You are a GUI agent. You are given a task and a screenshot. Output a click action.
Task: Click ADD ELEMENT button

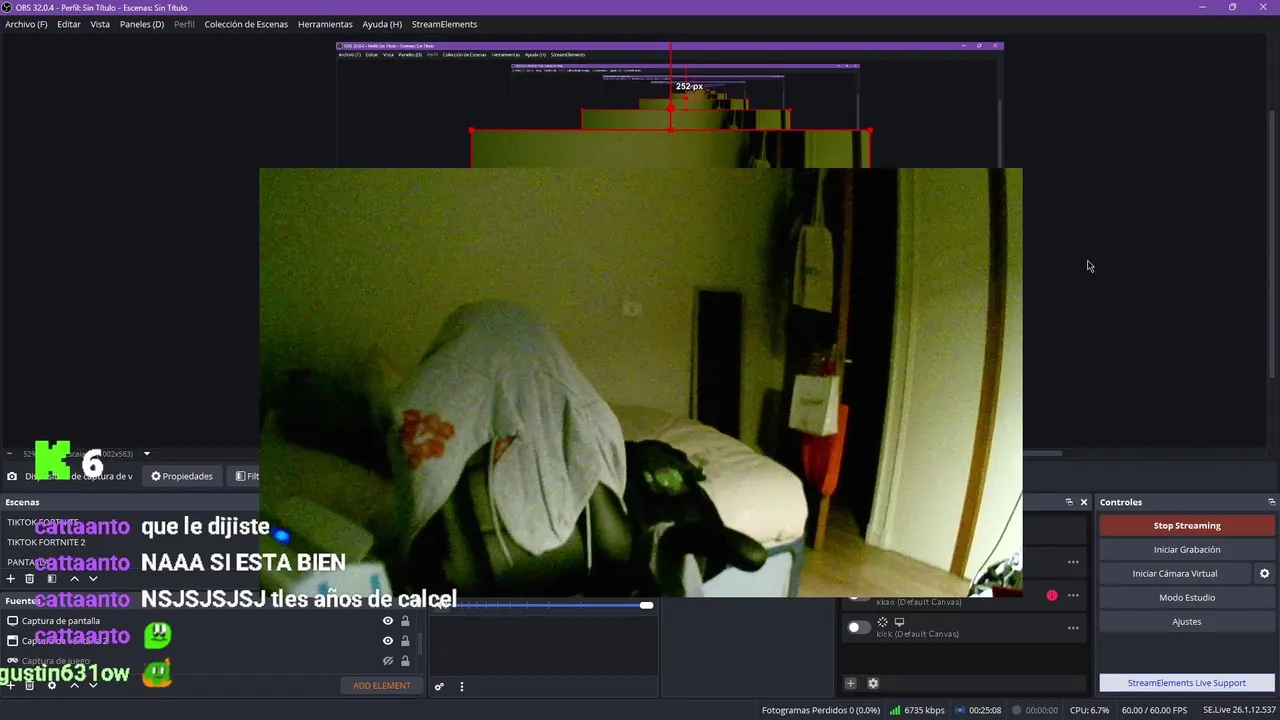click(x=381, y=686)
